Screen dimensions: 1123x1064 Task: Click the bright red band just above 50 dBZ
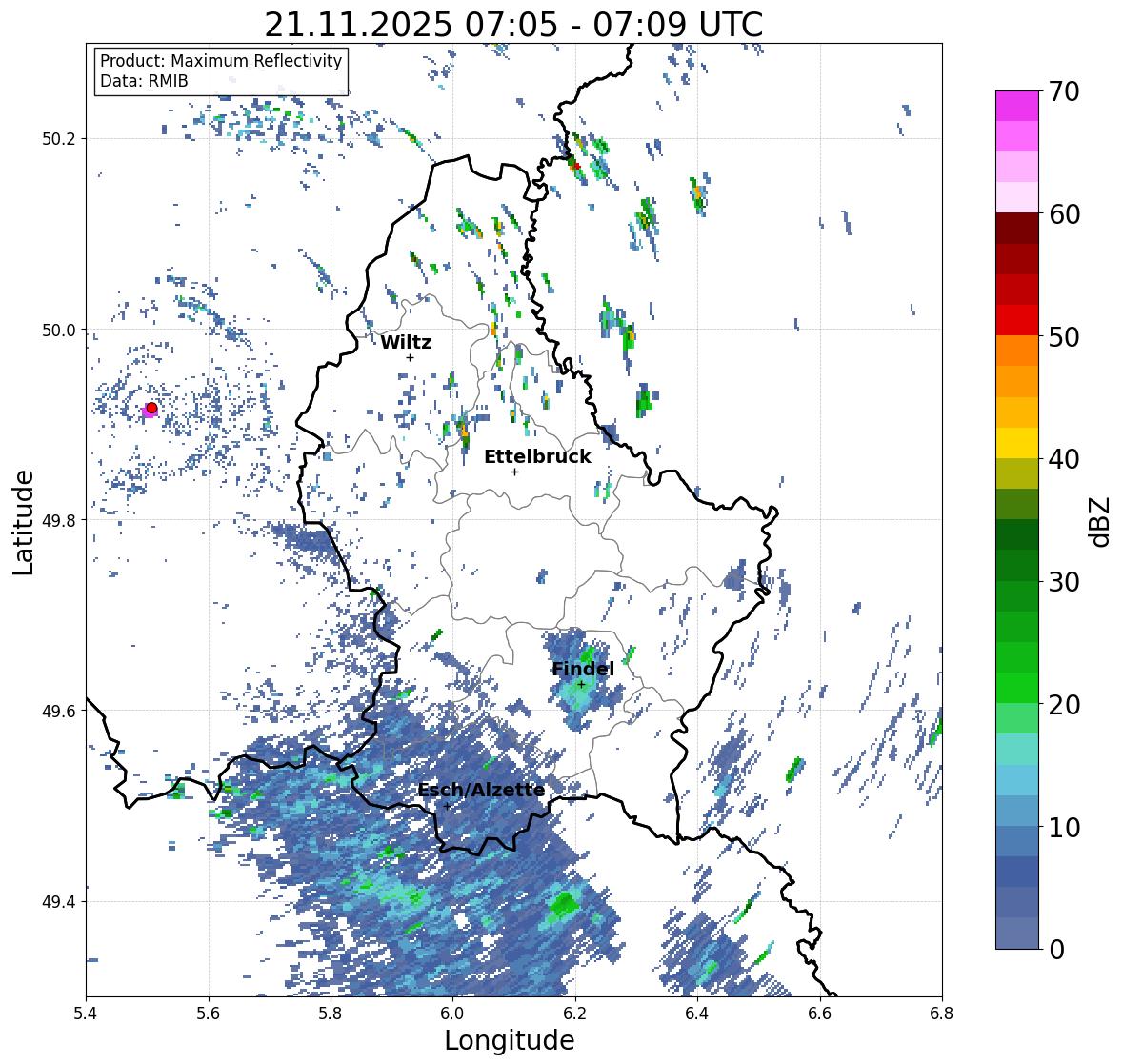point(1017,320)
